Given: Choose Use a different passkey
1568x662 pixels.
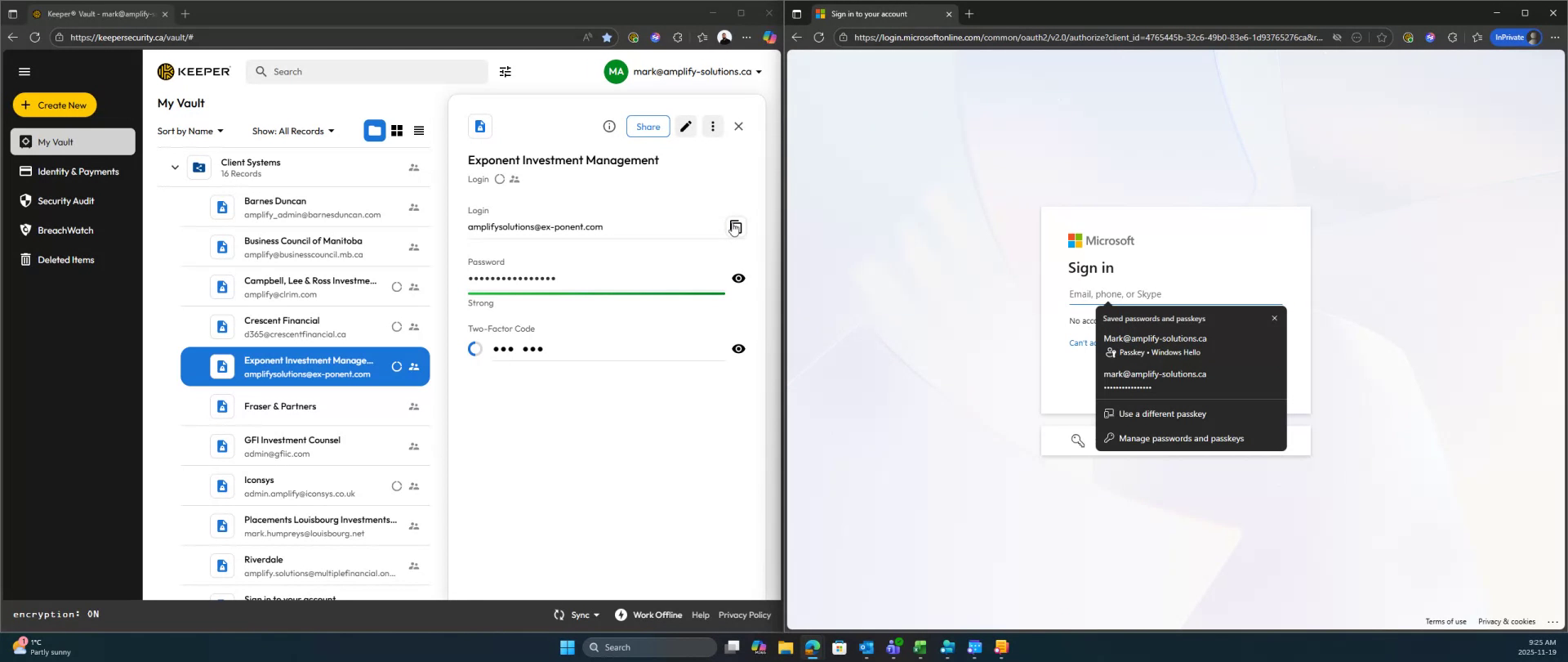Looking at the screenshot, I should (x=1191, y=414).
